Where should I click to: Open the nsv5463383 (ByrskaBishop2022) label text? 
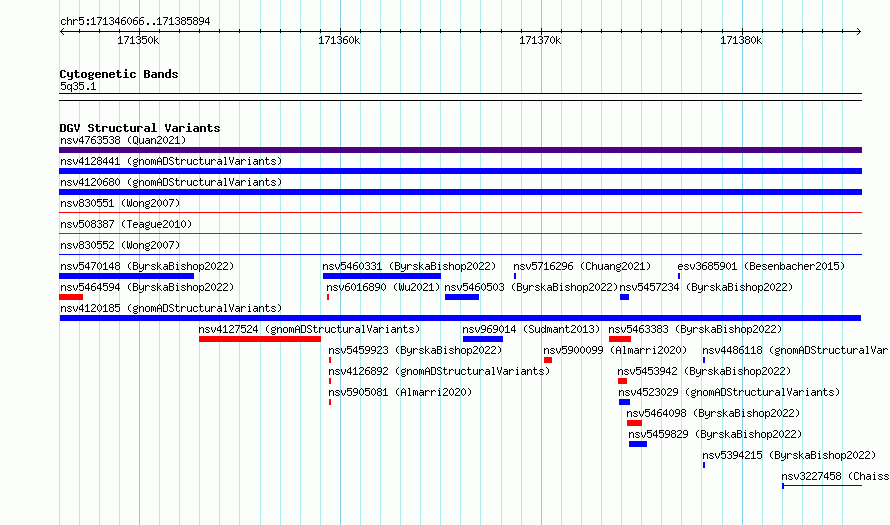click(695, 329)
